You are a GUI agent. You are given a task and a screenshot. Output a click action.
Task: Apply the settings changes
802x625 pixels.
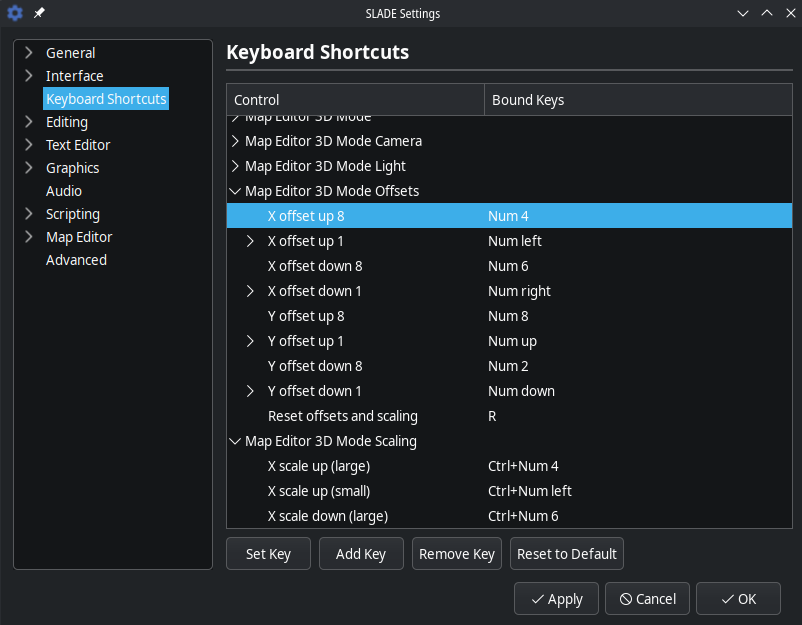[x=556, y=598]
